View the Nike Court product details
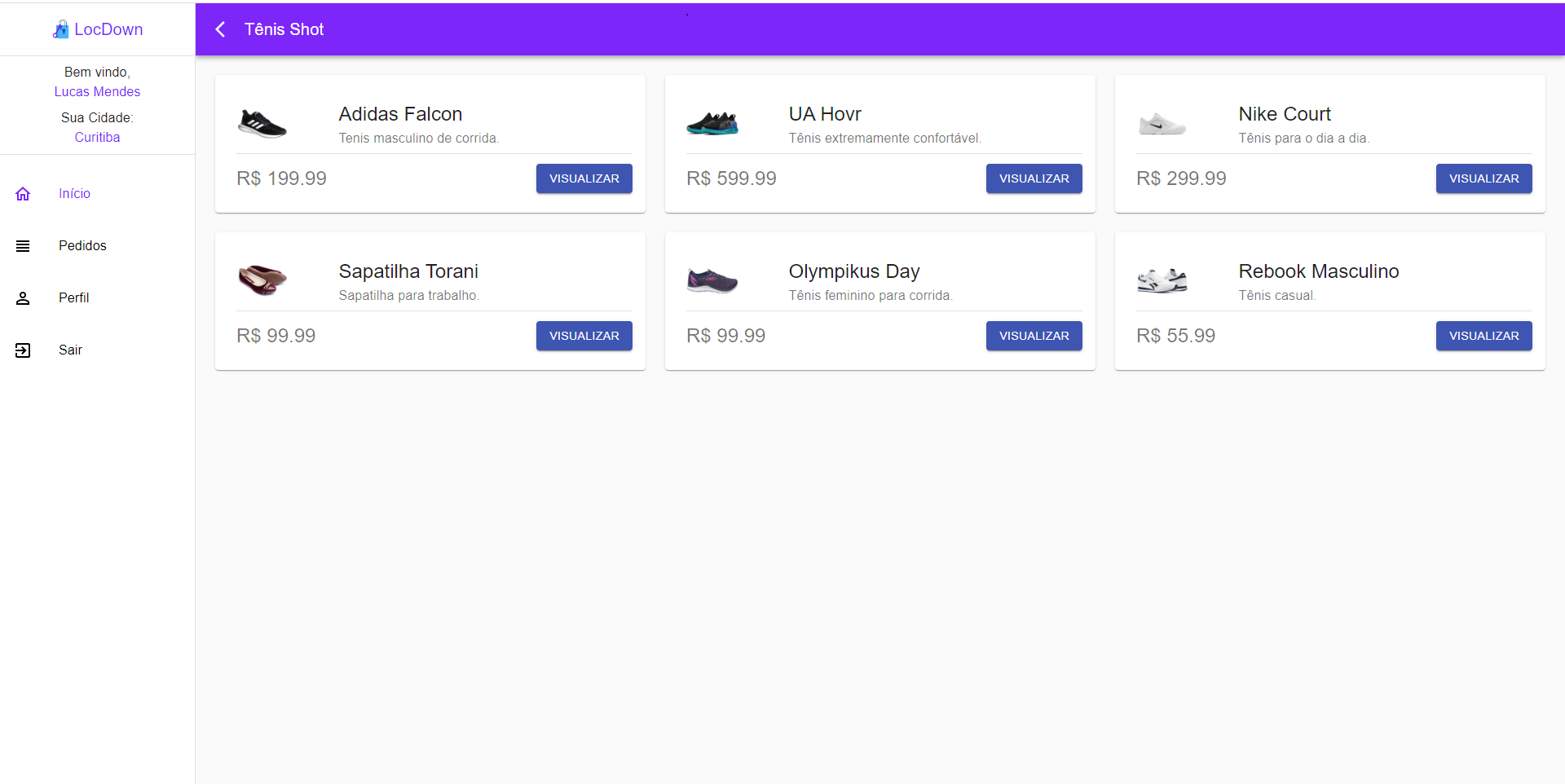 coord(1483,178)
